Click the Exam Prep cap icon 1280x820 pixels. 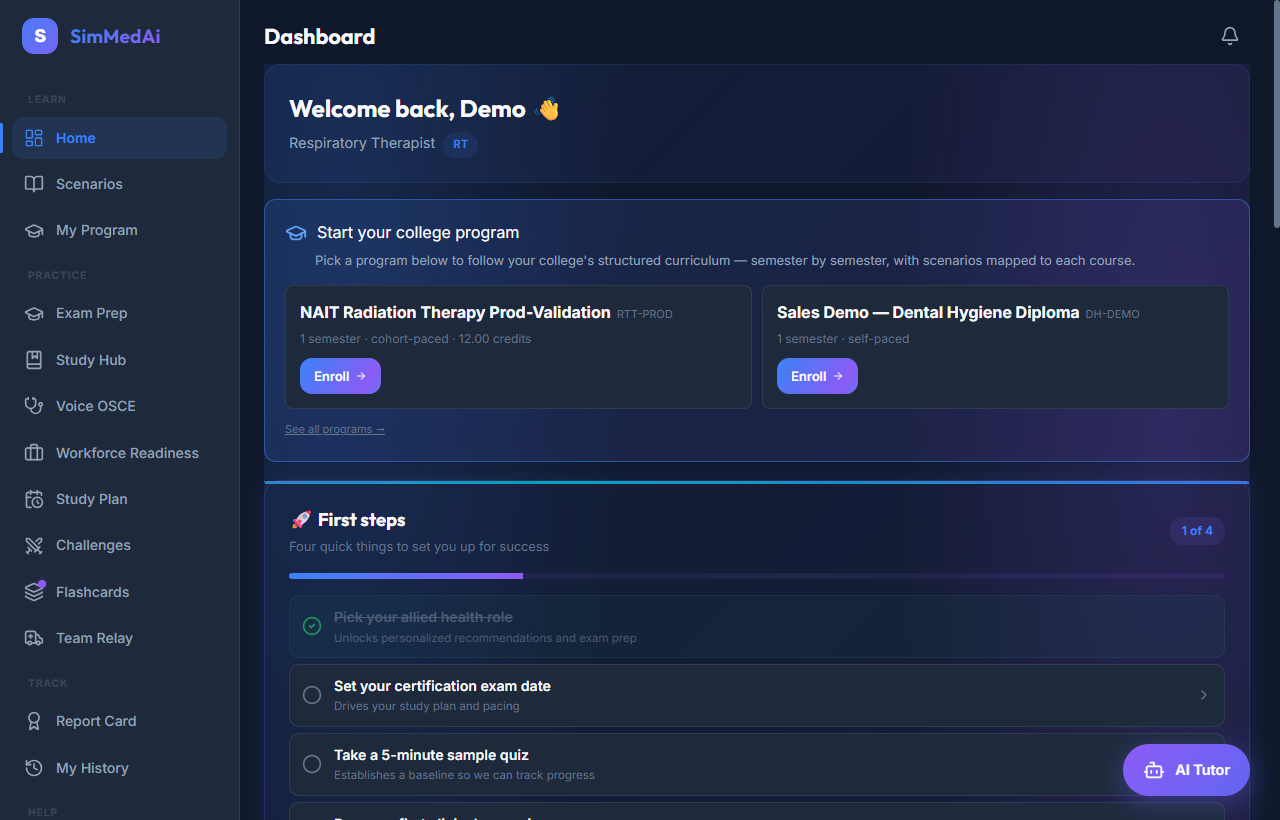[x=34, y=313]
